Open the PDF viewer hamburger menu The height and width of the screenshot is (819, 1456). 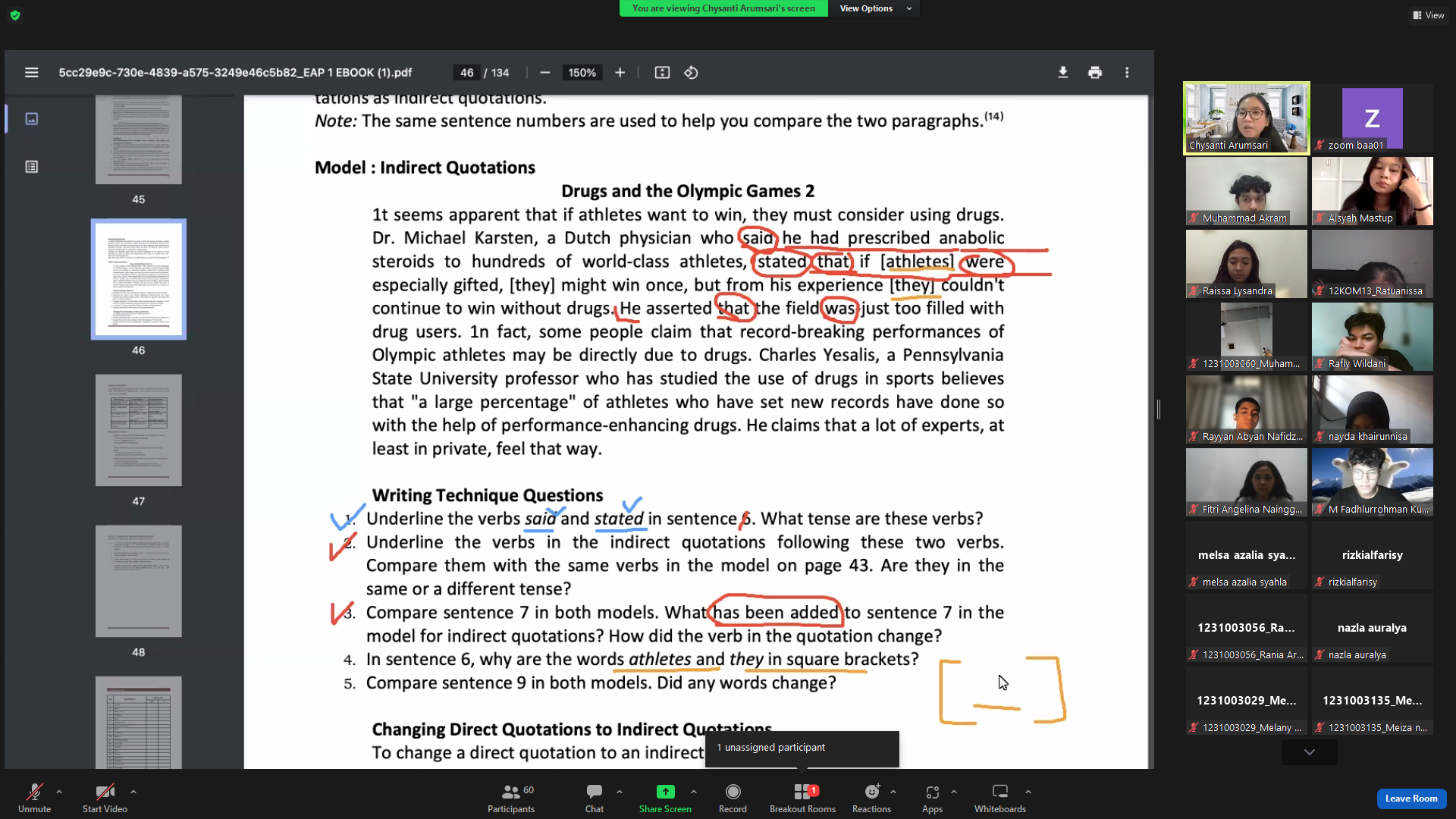(31, 73)
